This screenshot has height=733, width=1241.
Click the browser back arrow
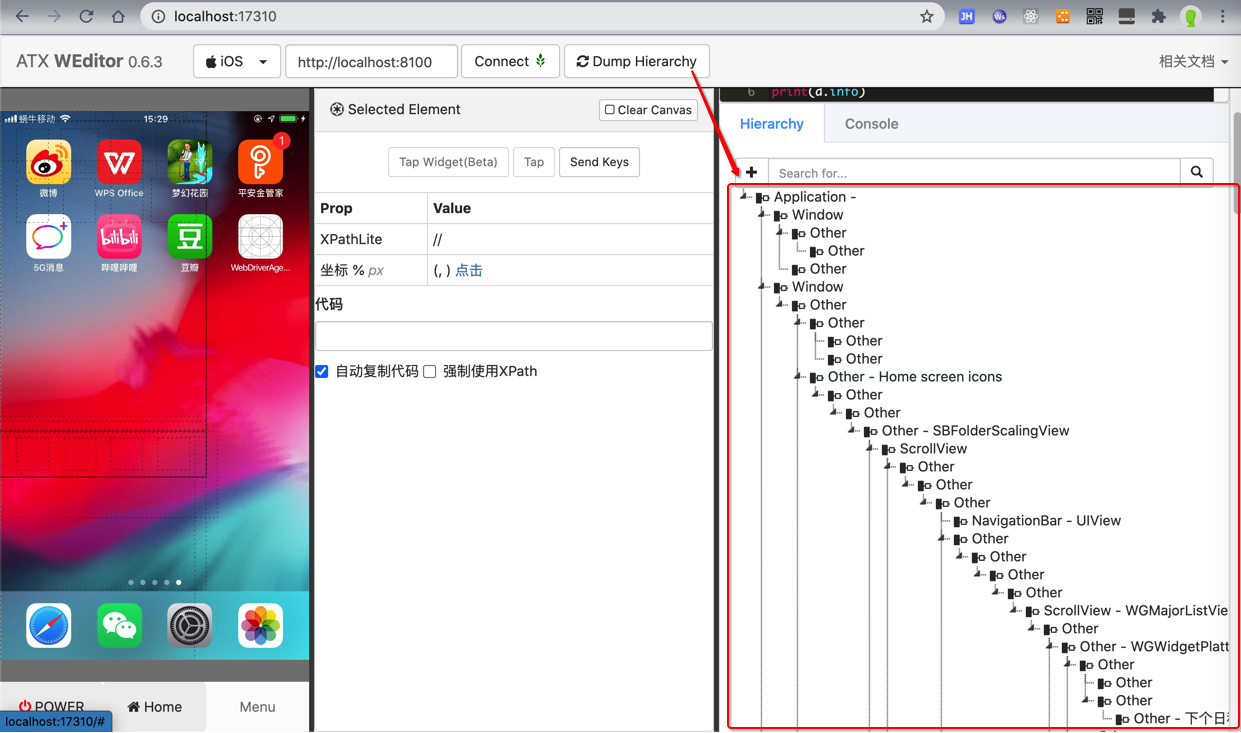click(22, 16)
